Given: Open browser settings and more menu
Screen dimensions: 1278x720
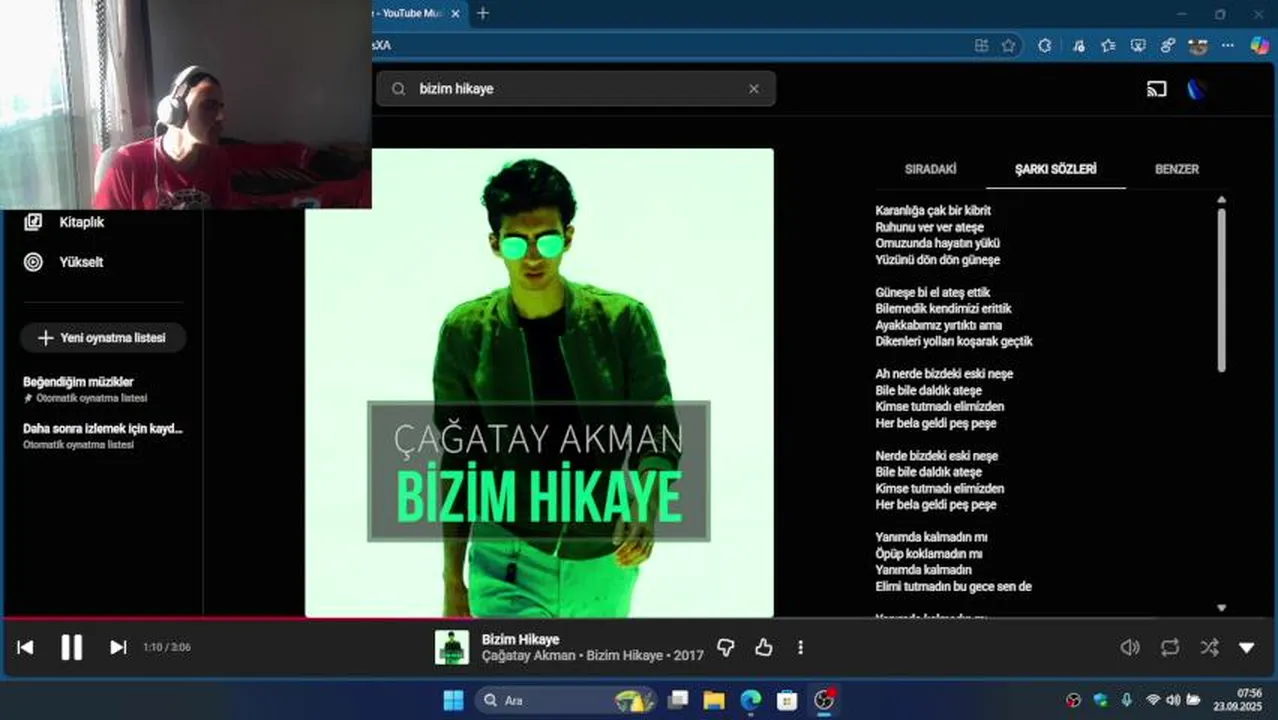Looking at the screenshot, I should 1228,45.
